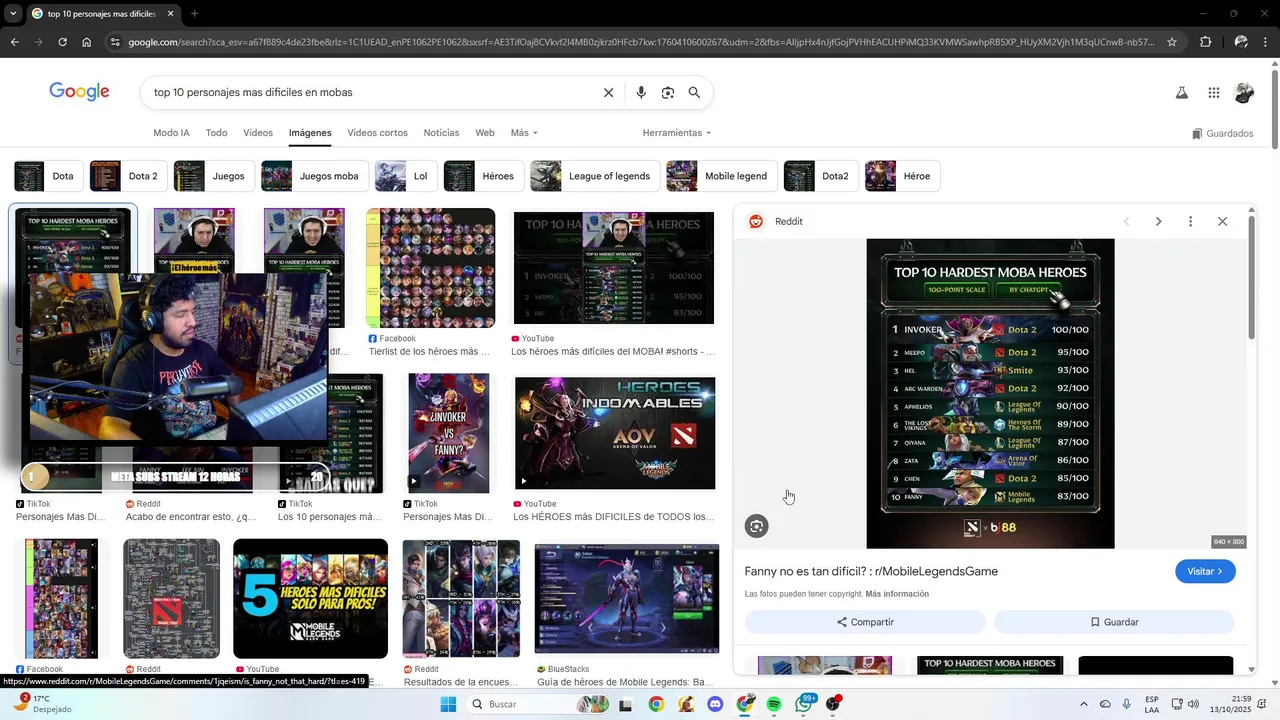Viewport: 1280px width, 720px height.
Task: Switch to the Web tab
Action: pyautogui.click(x=485, y=133)
